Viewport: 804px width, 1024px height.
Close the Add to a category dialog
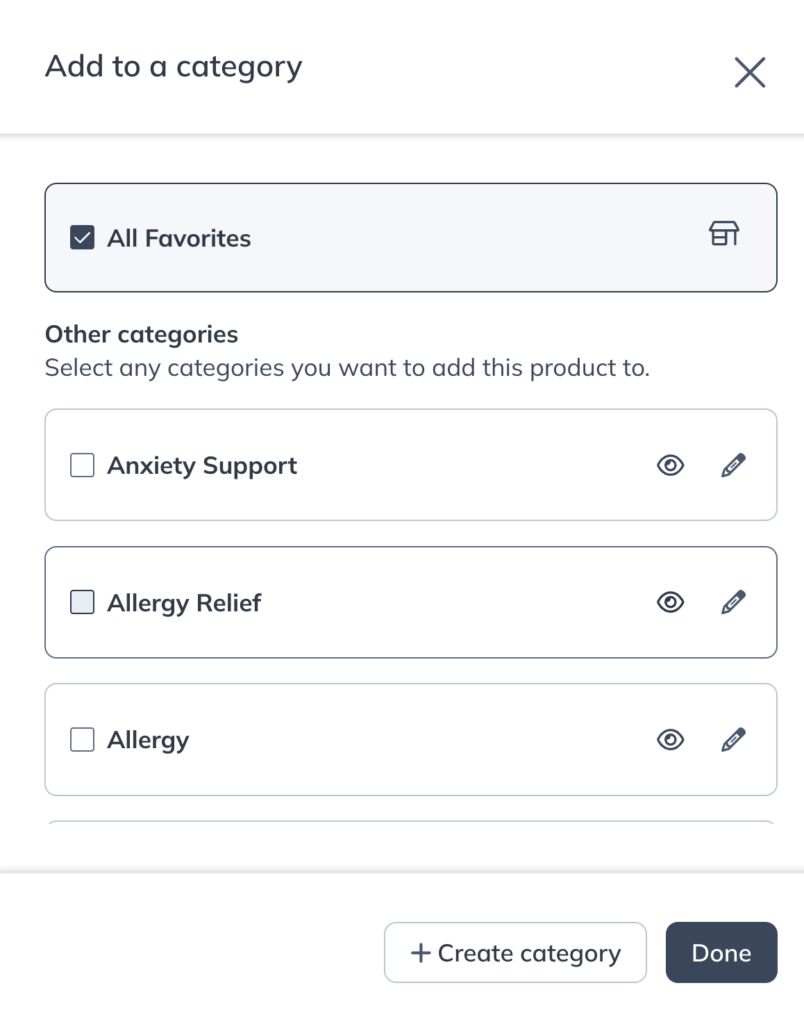749,72
